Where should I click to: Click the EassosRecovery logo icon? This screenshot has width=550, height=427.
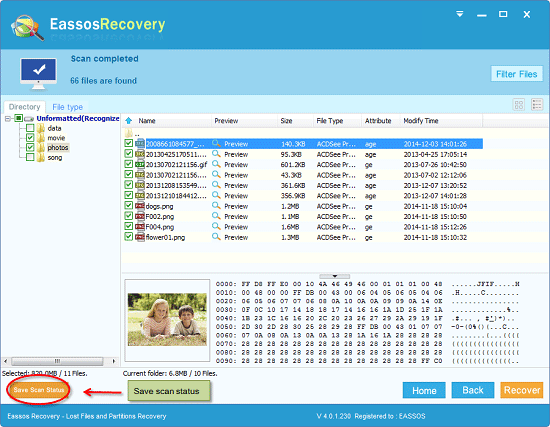[x=27, y=28]
